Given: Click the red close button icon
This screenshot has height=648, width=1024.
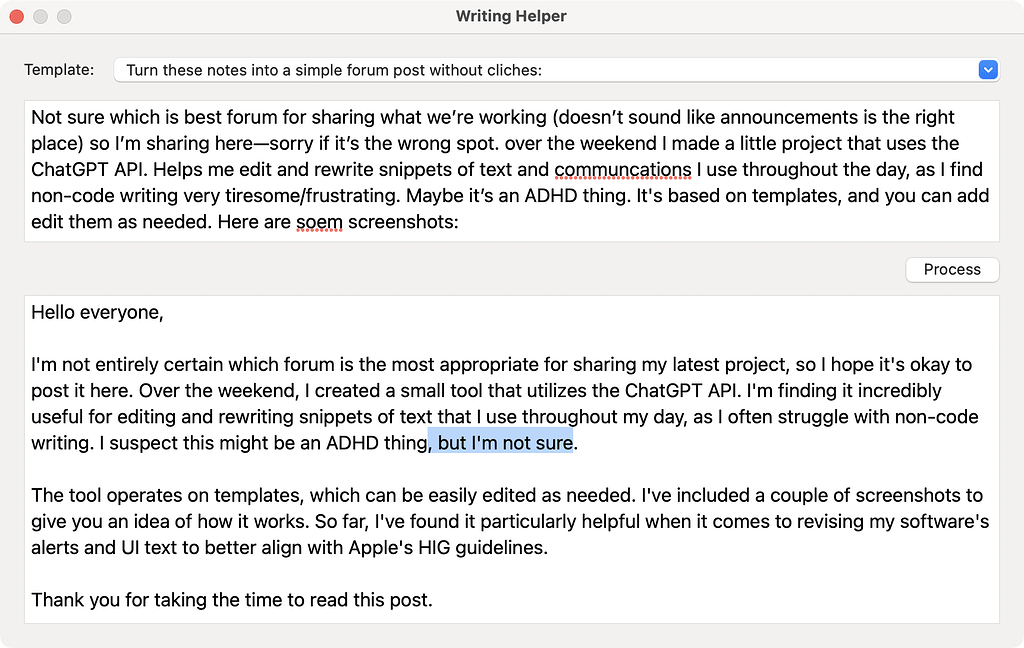Looking at the screenshot, I should [x=16, y=16].
